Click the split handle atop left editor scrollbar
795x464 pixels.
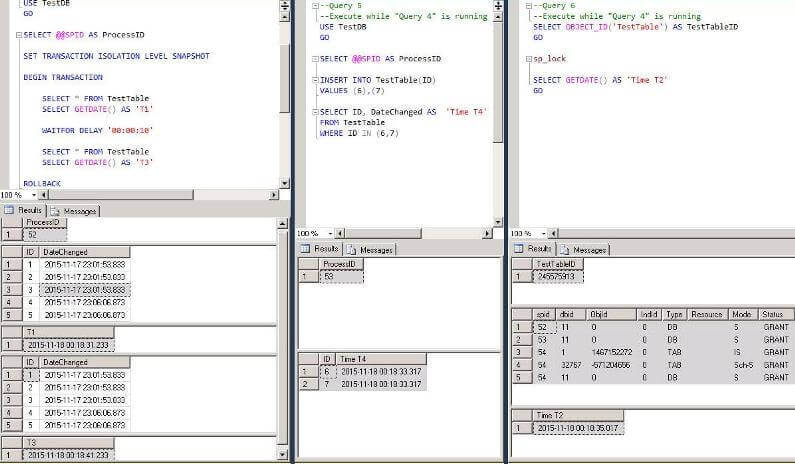(x=284, y=6)
